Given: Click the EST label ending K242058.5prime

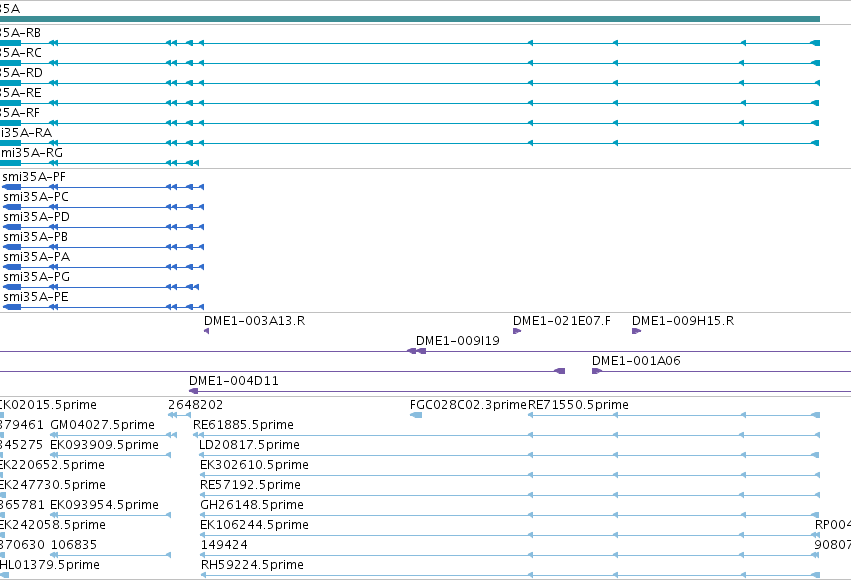Looking at the screenshot, I should (53, 525).
